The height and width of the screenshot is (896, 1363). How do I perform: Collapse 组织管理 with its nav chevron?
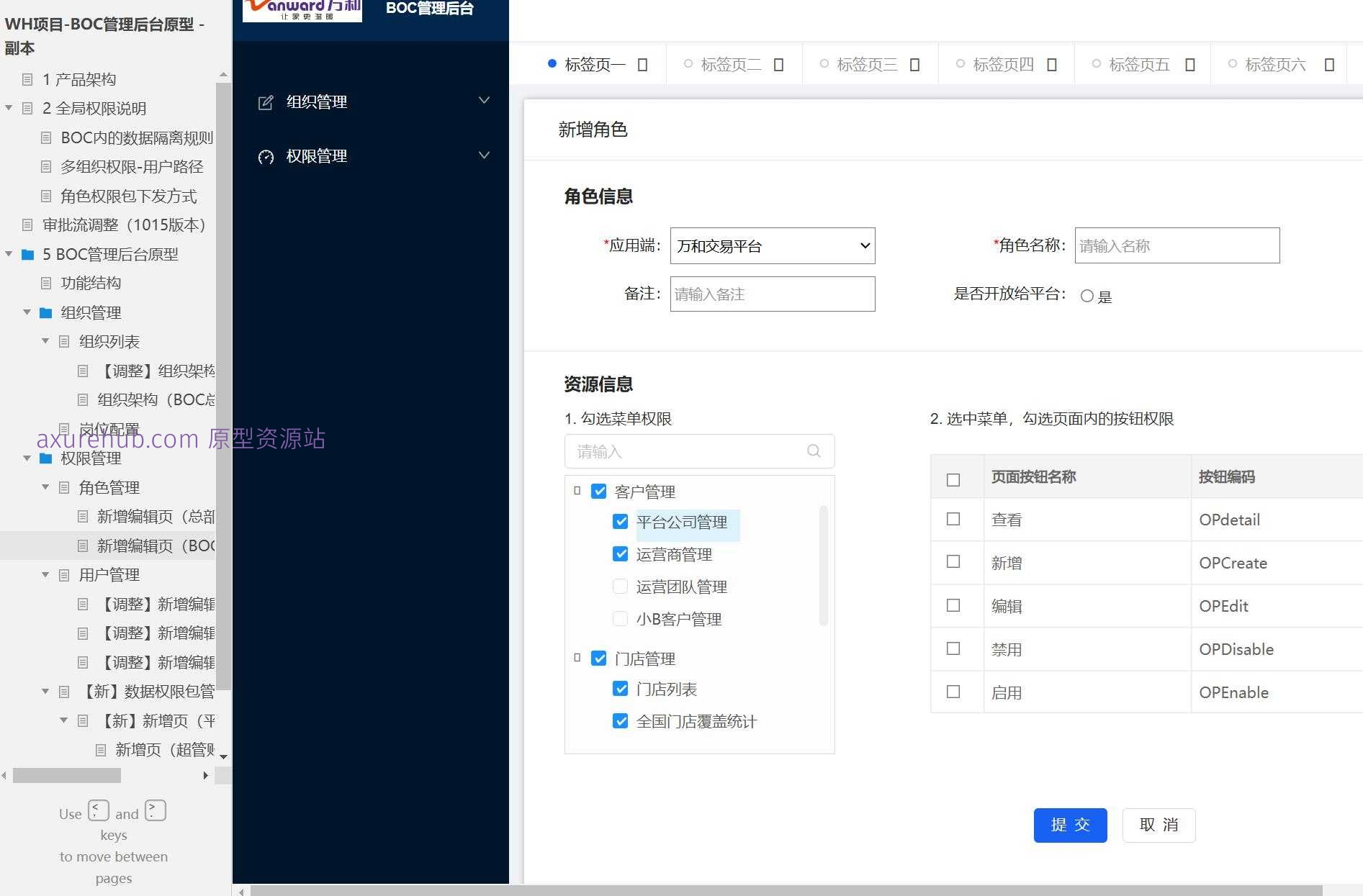[x=484, y=100]
